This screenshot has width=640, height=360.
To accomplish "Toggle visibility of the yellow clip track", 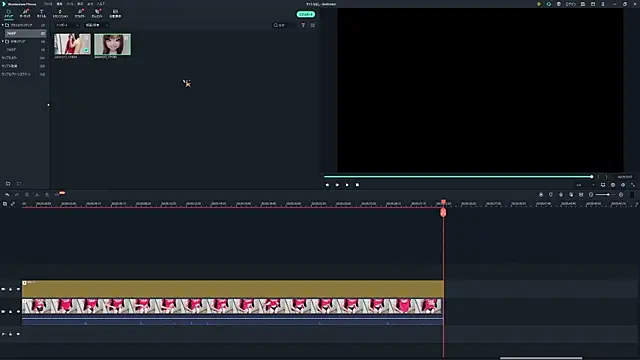I will coord(18,289).
